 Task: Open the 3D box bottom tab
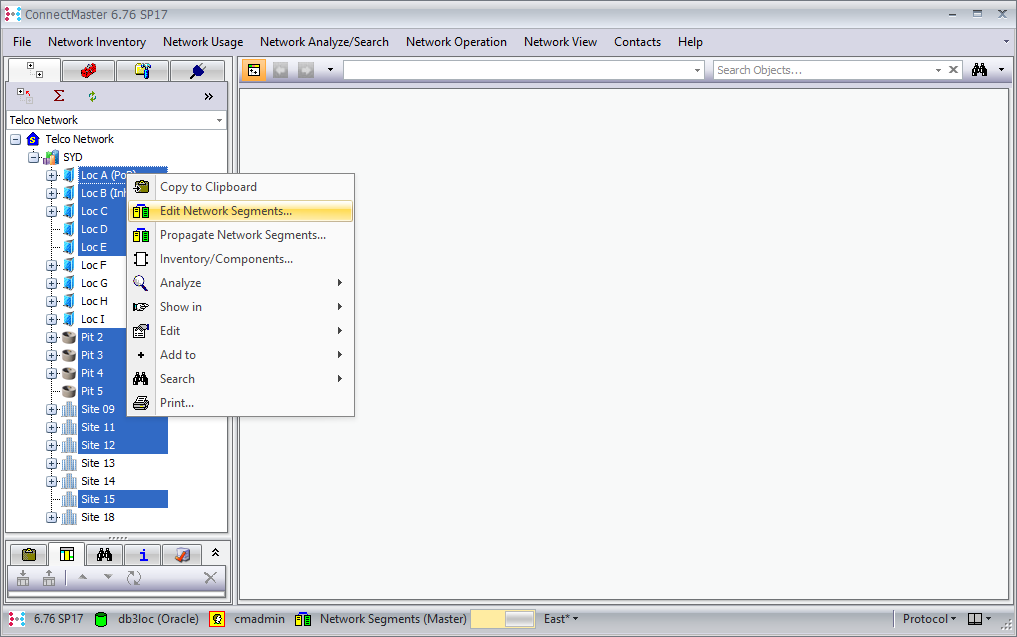[x=182, y=555]
